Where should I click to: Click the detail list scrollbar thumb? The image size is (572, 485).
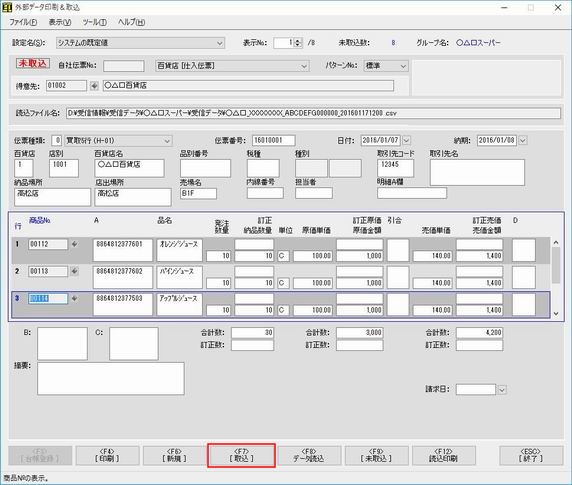556,265
